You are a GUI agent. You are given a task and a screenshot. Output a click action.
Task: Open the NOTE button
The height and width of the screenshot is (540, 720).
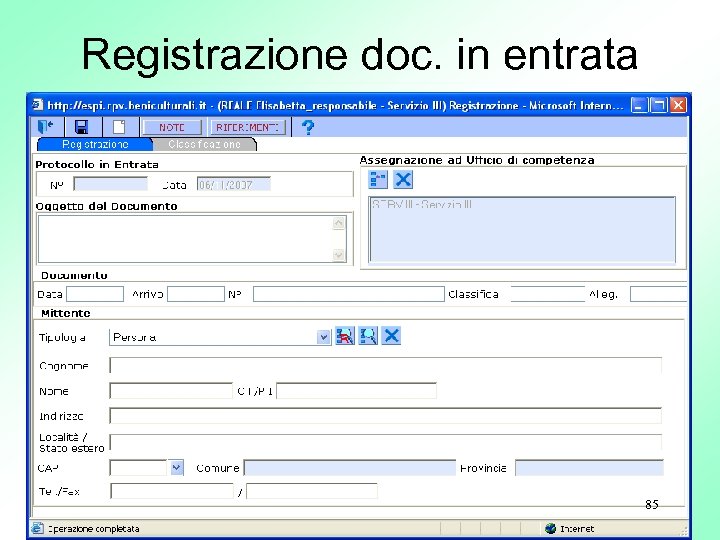point(172,127)
